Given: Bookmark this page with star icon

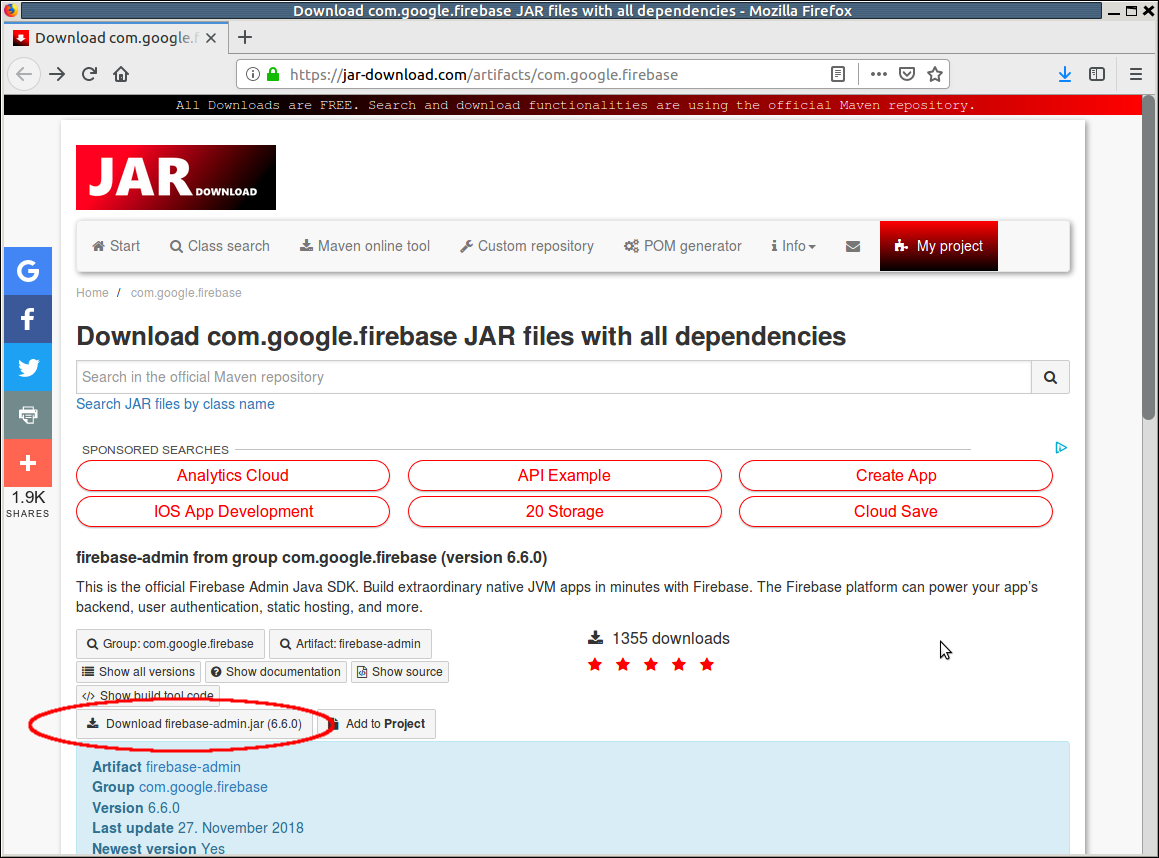Looking at the screenshot, I should coord(934,74).
